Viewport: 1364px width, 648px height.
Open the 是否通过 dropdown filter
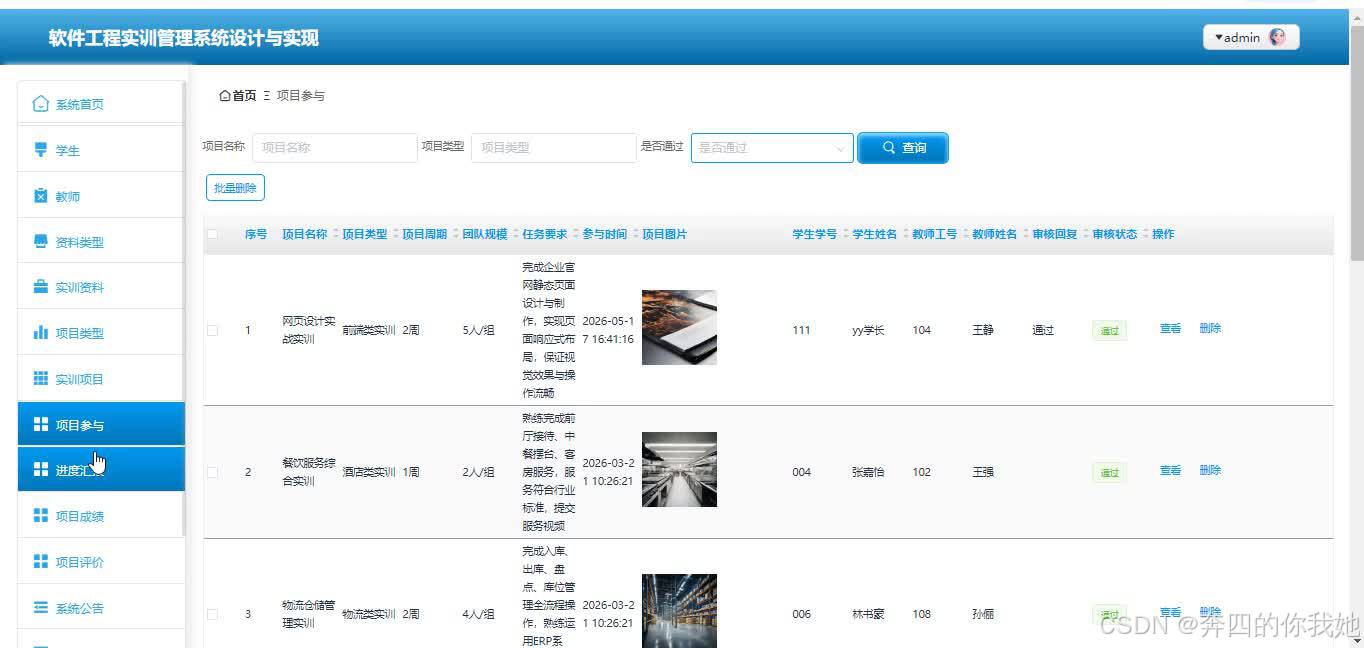click(x=772, y=147)
